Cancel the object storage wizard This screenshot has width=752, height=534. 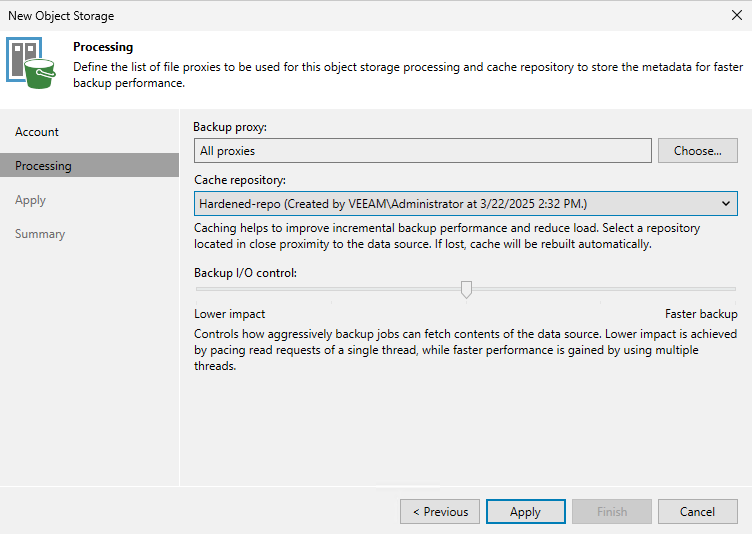click(x=697, y=511)
